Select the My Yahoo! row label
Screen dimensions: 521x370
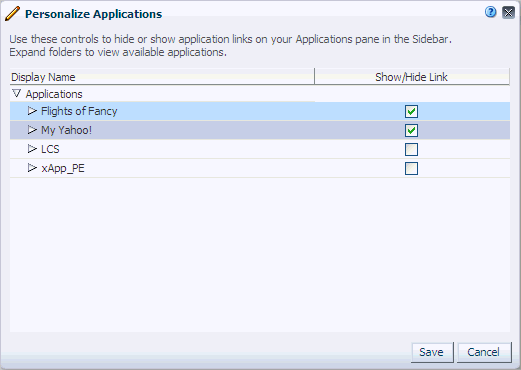click(66, 130)
